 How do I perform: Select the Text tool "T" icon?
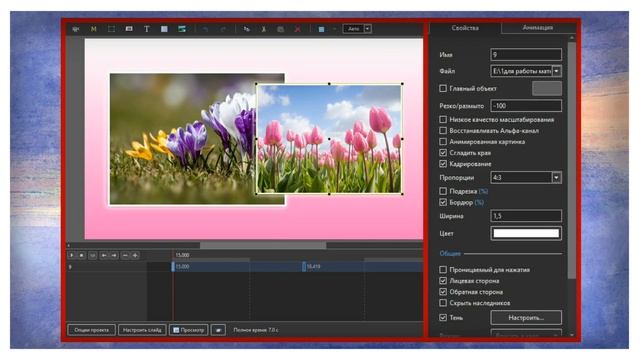click(x=147, y=29)
